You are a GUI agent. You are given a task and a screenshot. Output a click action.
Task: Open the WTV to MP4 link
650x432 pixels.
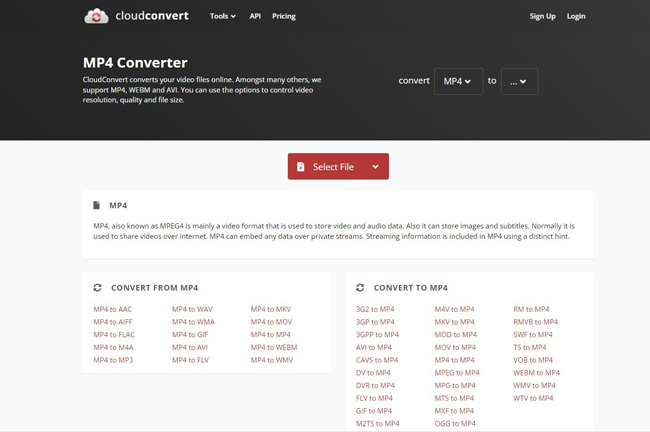pos(533,398)
